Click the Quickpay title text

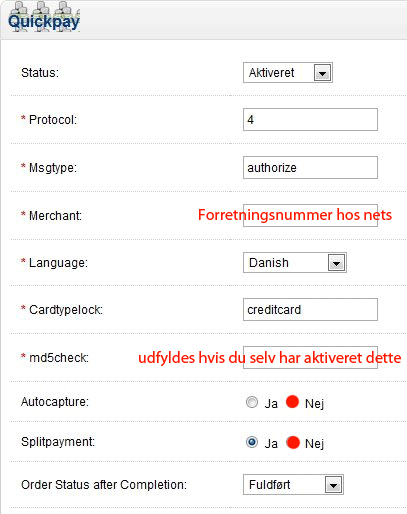point(44,23)
